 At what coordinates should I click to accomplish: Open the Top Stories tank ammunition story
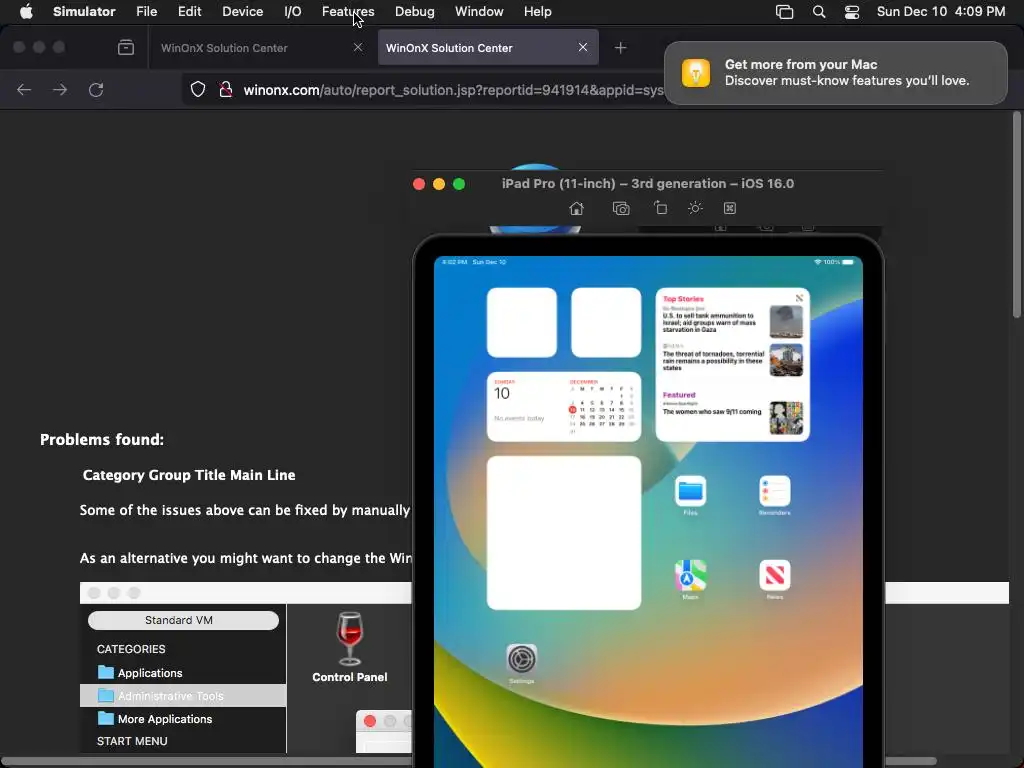pos(733,321)
